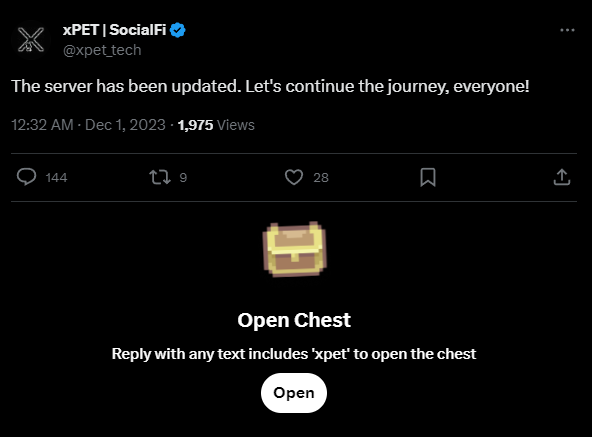The image size is (592, 437).
Task: Click the blue verified checkmark badge
Action: coord(177,30)
